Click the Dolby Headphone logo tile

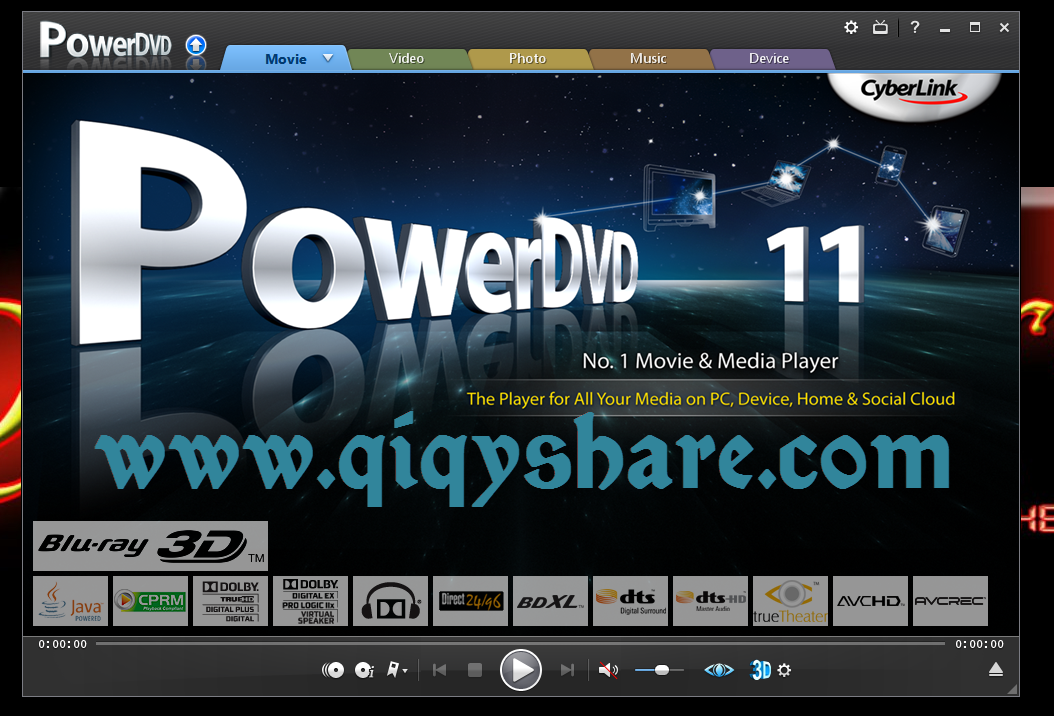tap(391, 601)
